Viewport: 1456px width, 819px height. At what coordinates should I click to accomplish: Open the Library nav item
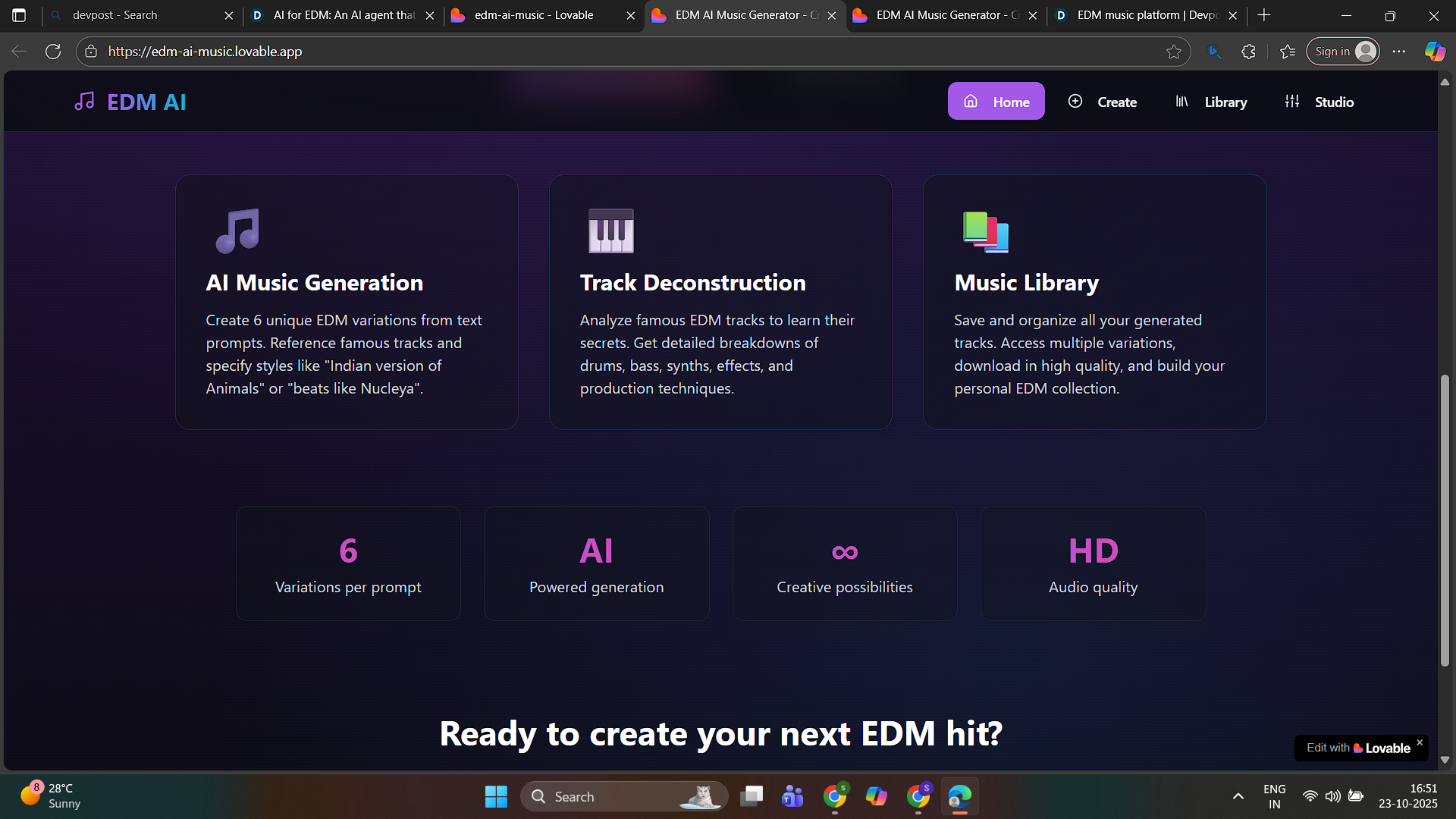(1211, 102)
